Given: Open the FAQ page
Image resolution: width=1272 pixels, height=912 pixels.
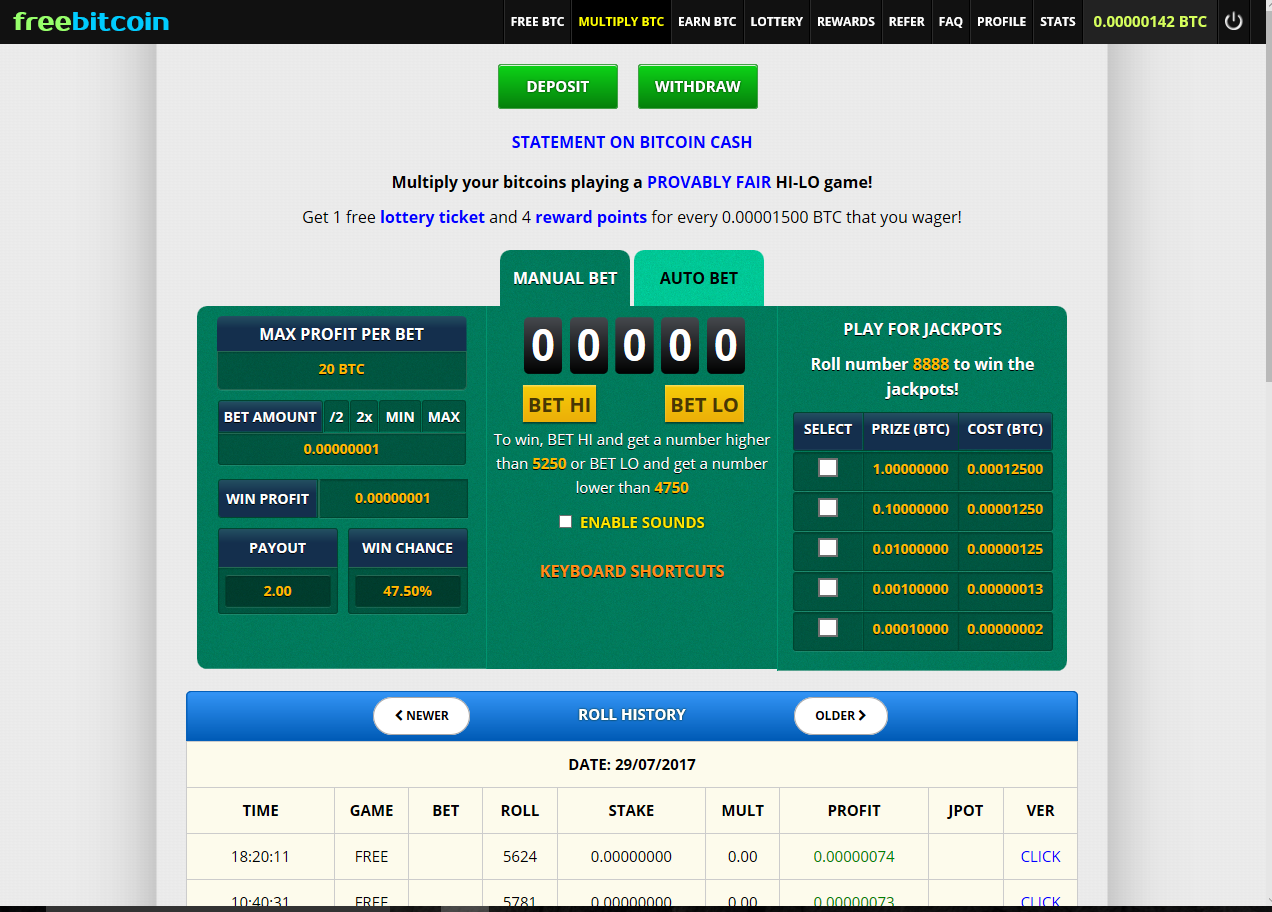Looking at the screenshot, I should [951, 21].
